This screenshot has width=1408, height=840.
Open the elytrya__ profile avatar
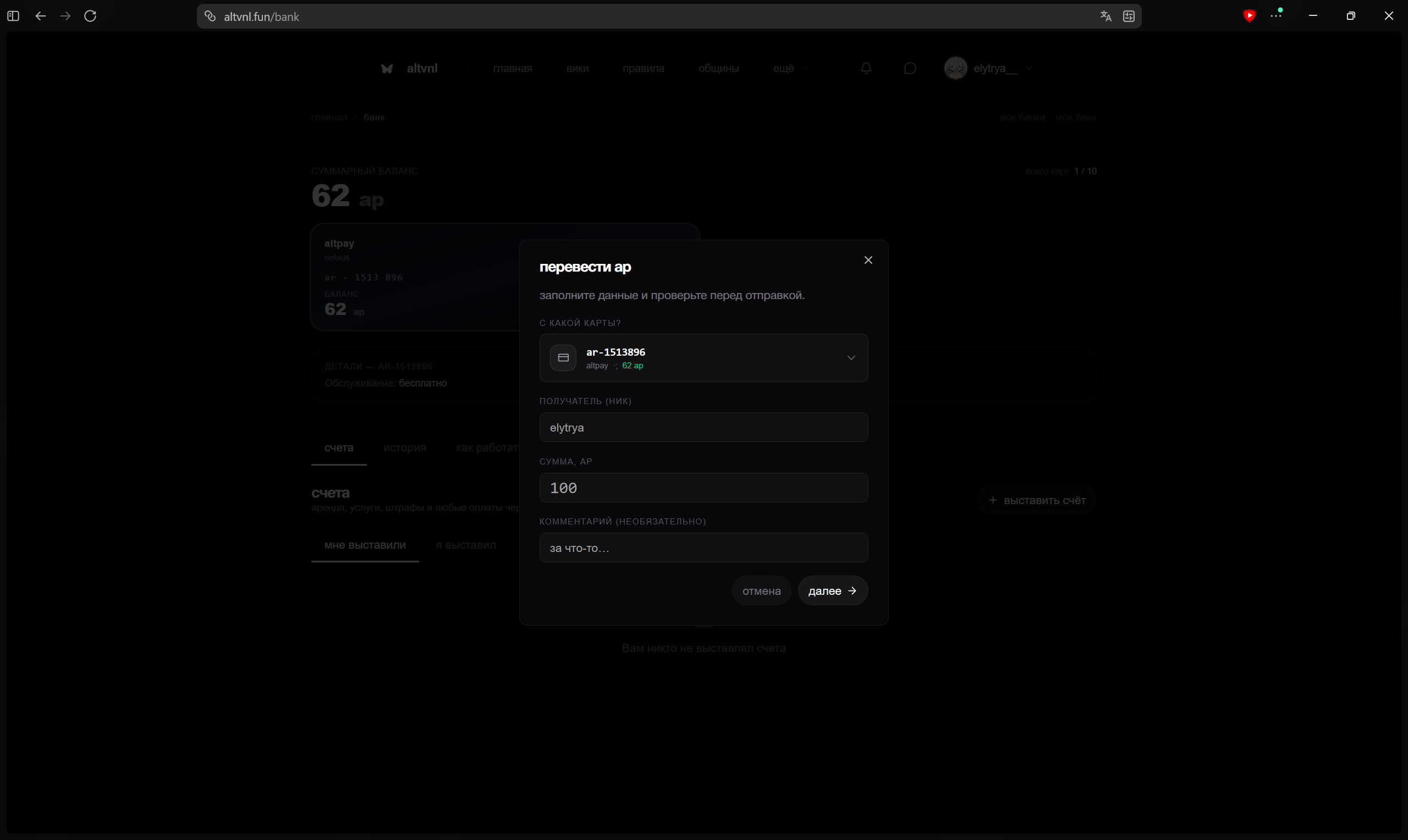(956, 68)
